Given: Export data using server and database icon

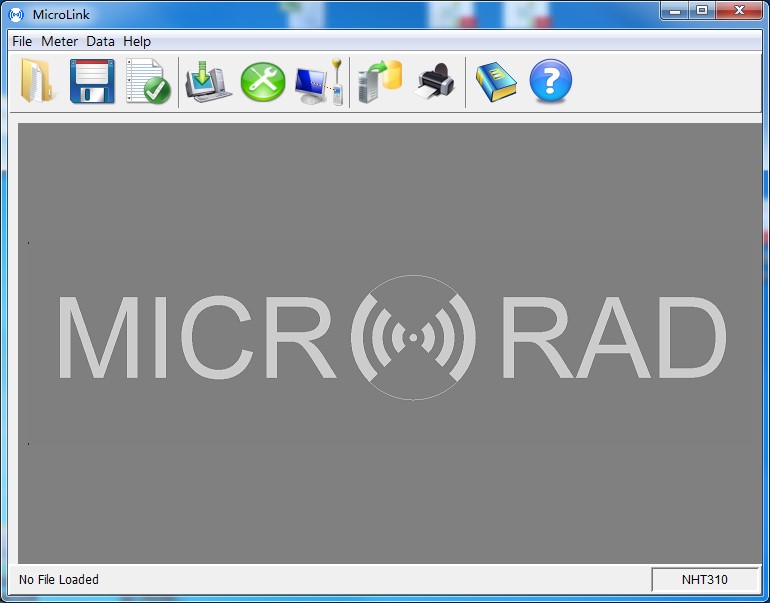Looking at the screenshot, I should tap(380, 82).
